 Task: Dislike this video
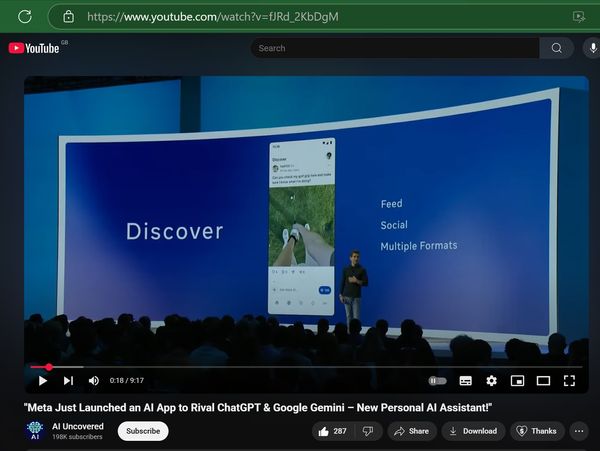(x=368, y=431)
